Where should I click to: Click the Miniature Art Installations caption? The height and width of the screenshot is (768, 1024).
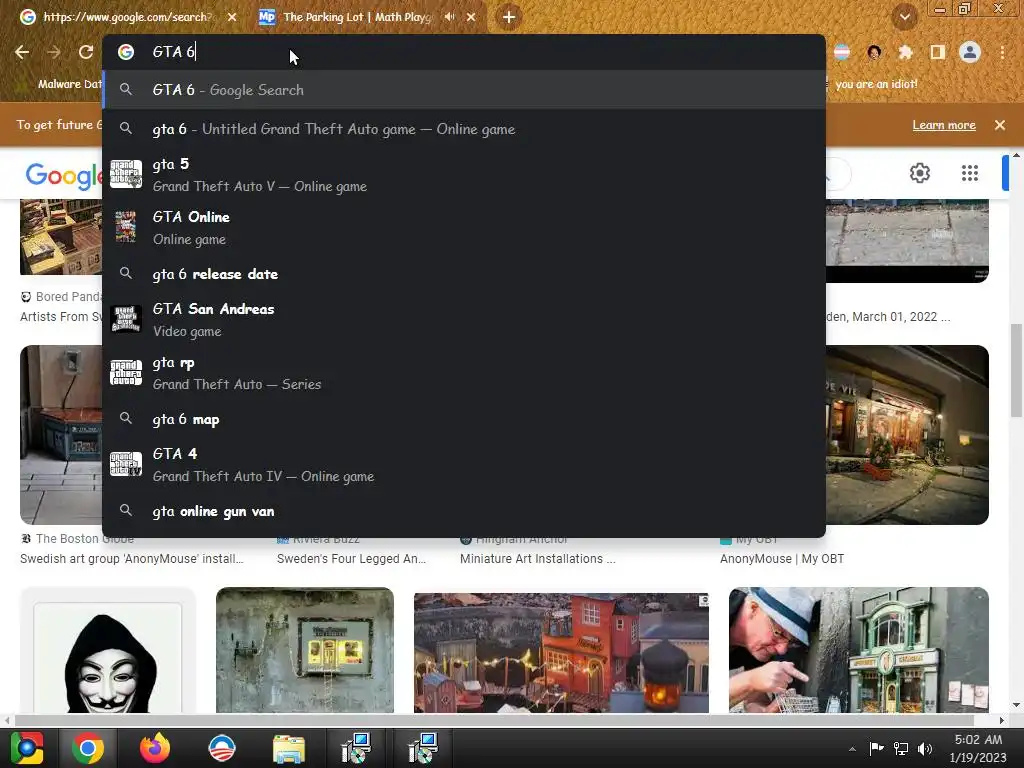click(537, 559)
